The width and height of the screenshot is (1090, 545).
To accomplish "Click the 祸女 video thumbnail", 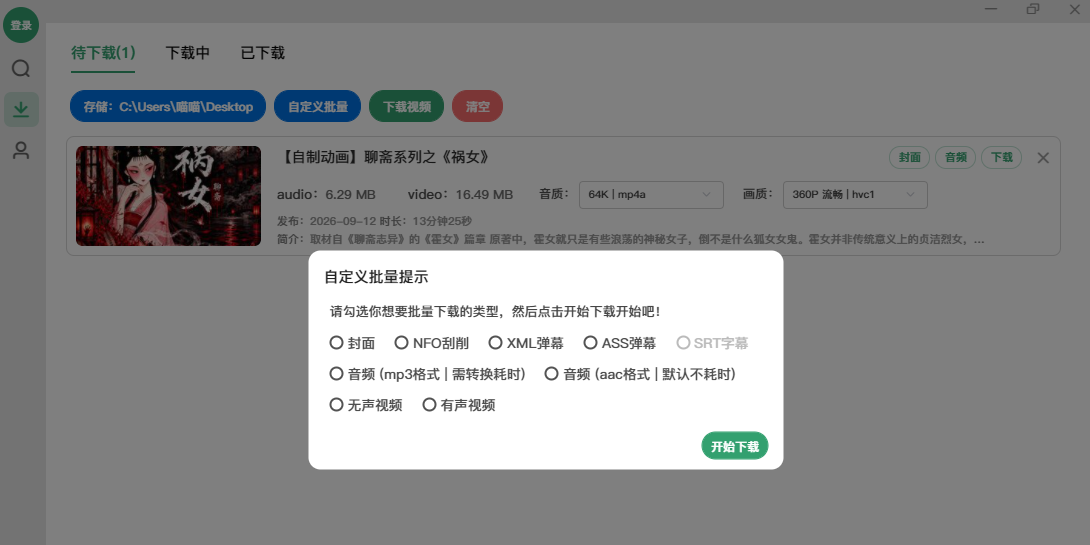I will (x=168, y=196).
